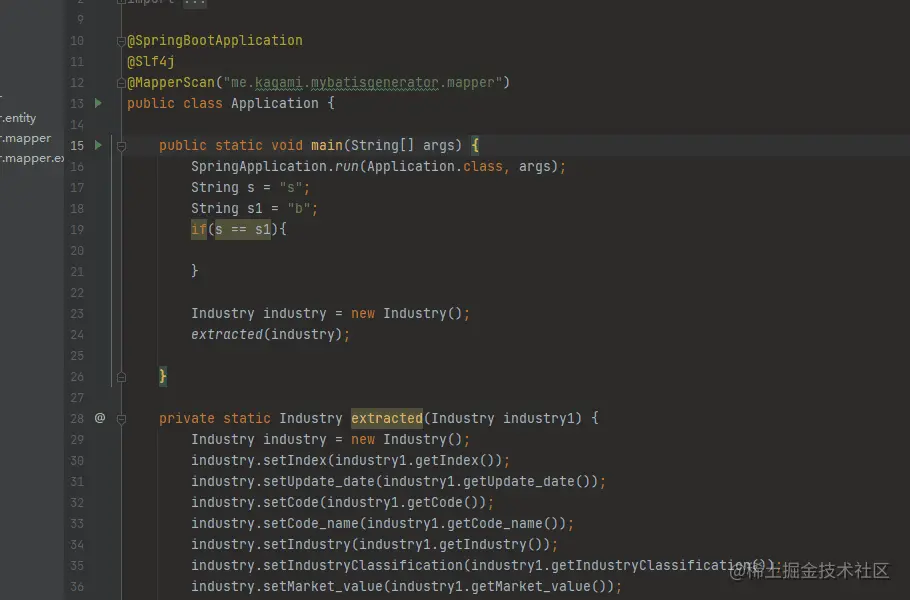Click the Industry class name on line 23

222,313
